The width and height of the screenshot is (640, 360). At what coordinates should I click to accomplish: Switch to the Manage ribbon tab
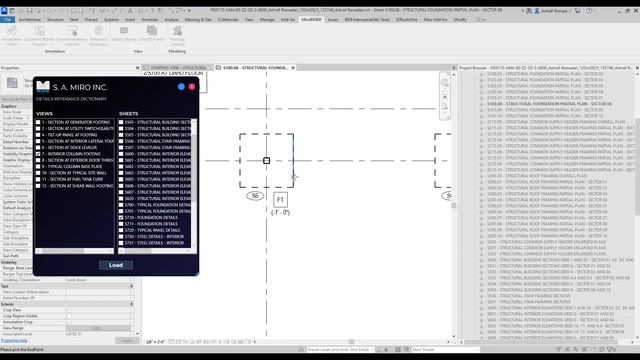click(267, 20)
